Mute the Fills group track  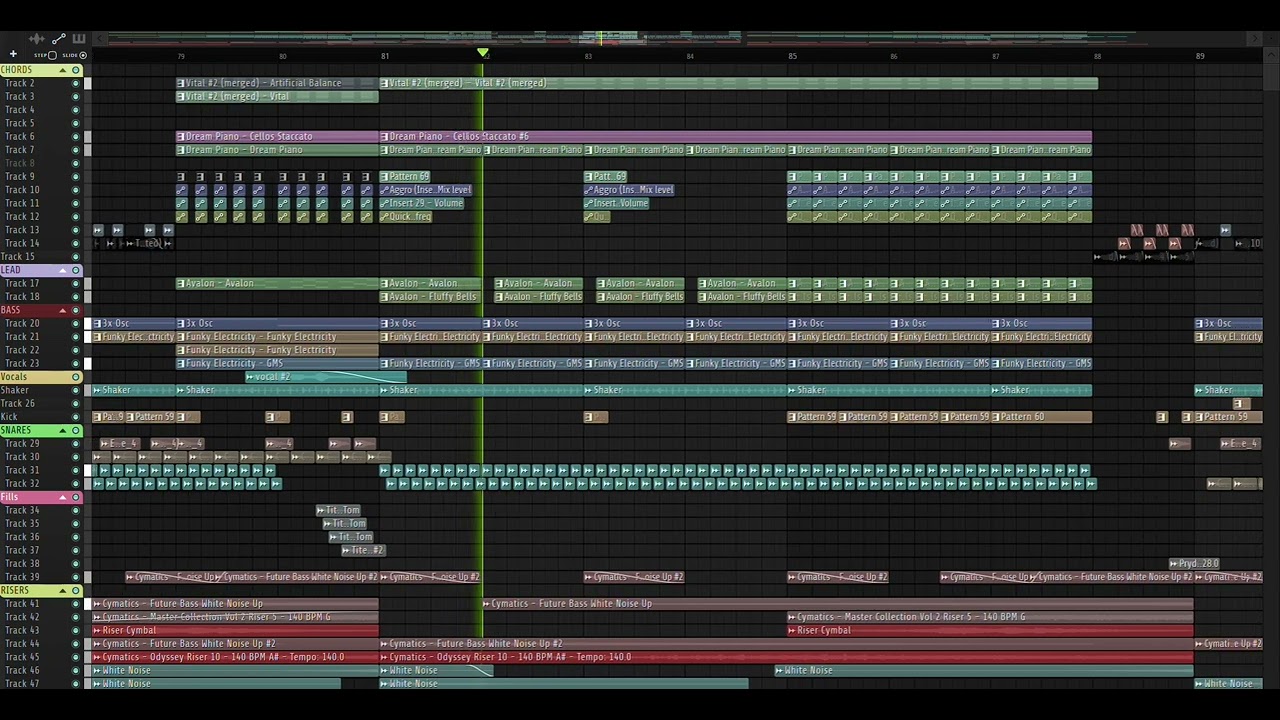pyautogui.click(x=75, y=497)
